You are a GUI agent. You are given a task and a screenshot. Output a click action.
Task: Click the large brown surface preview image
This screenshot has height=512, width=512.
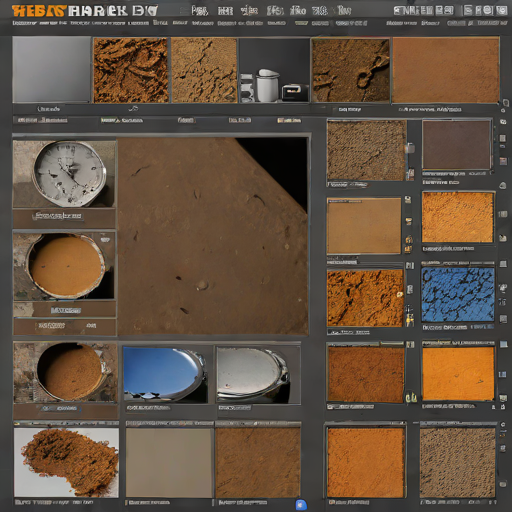(213, 236)
